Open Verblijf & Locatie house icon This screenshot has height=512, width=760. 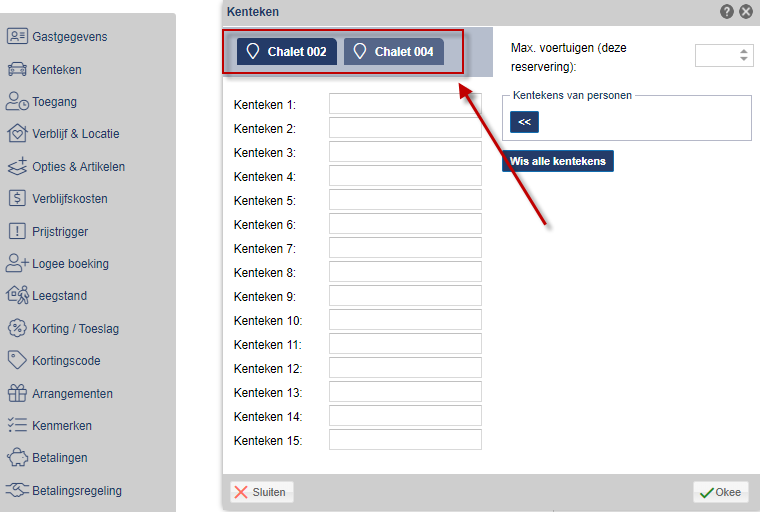17,133
